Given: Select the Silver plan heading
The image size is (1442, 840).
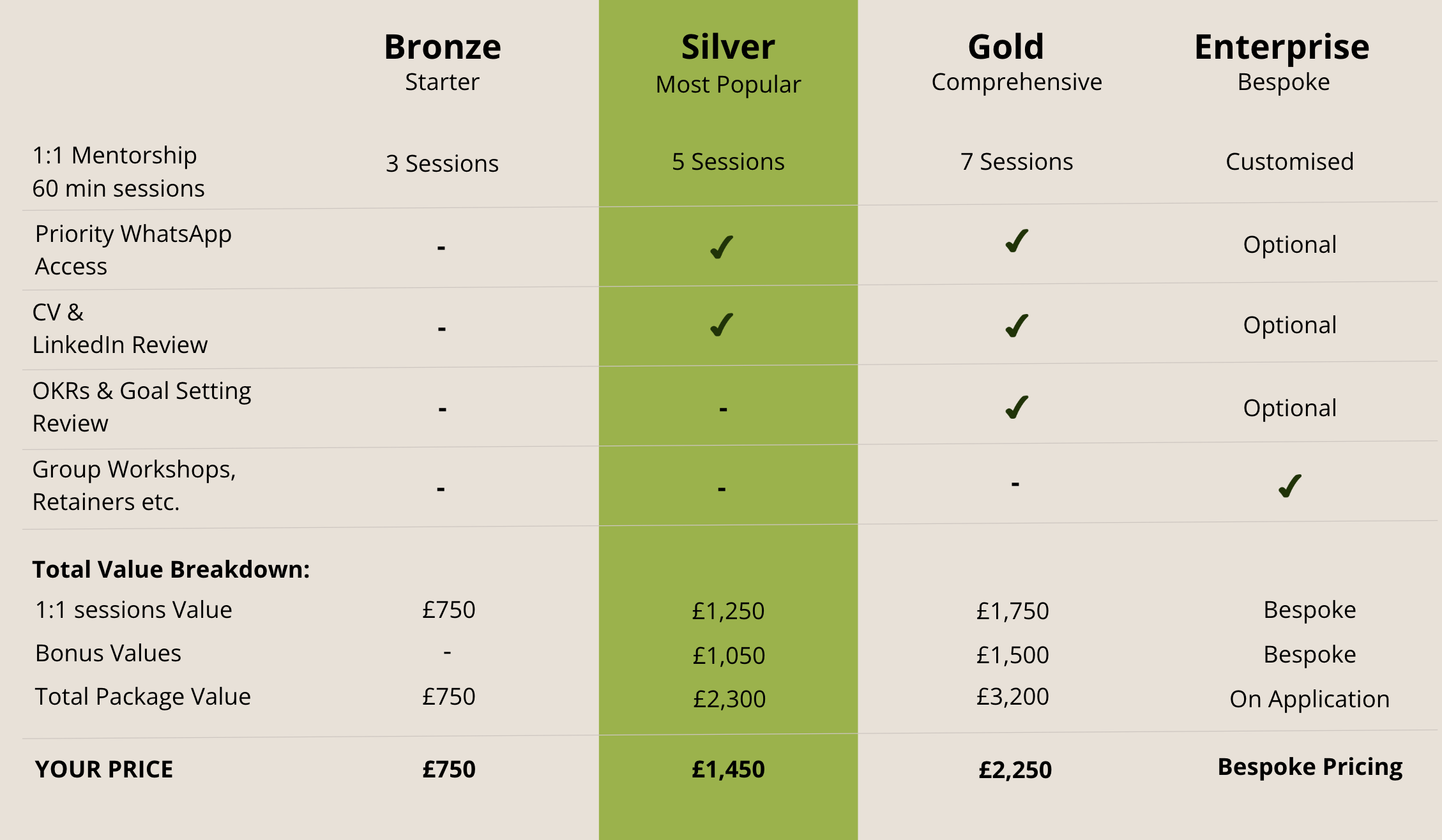Looking at the screenshot, I should pos(728,47).
